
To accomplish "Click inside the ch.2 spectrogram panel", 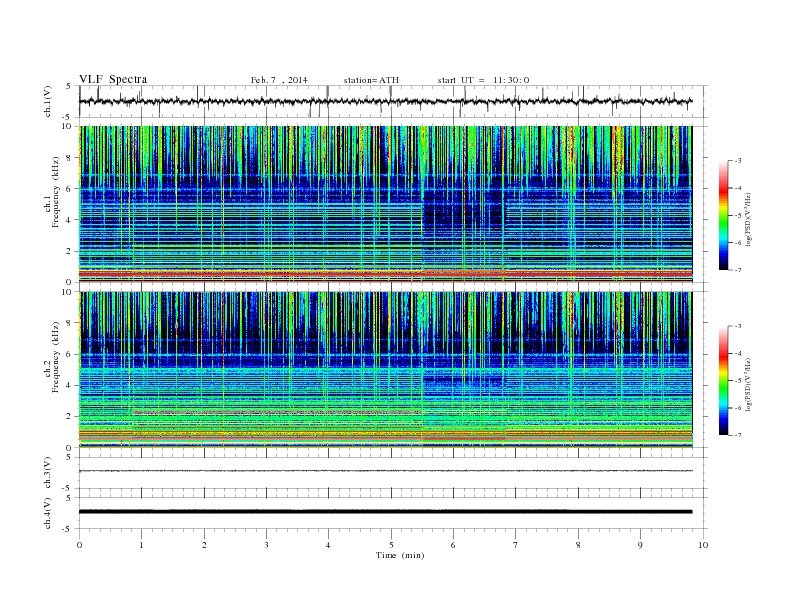I will [385, 370].
